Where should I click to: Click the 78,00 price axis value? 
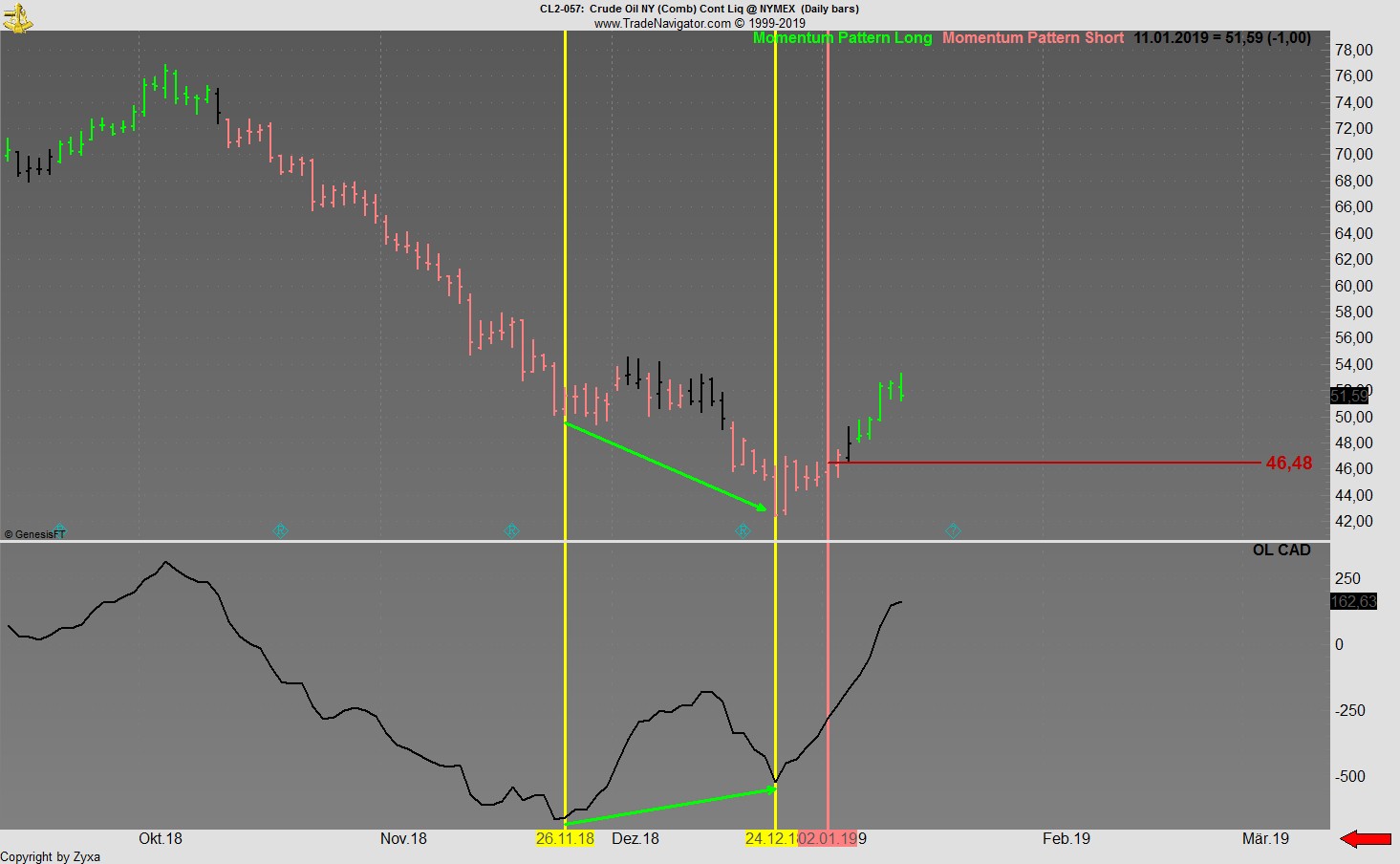point(1354,51)
